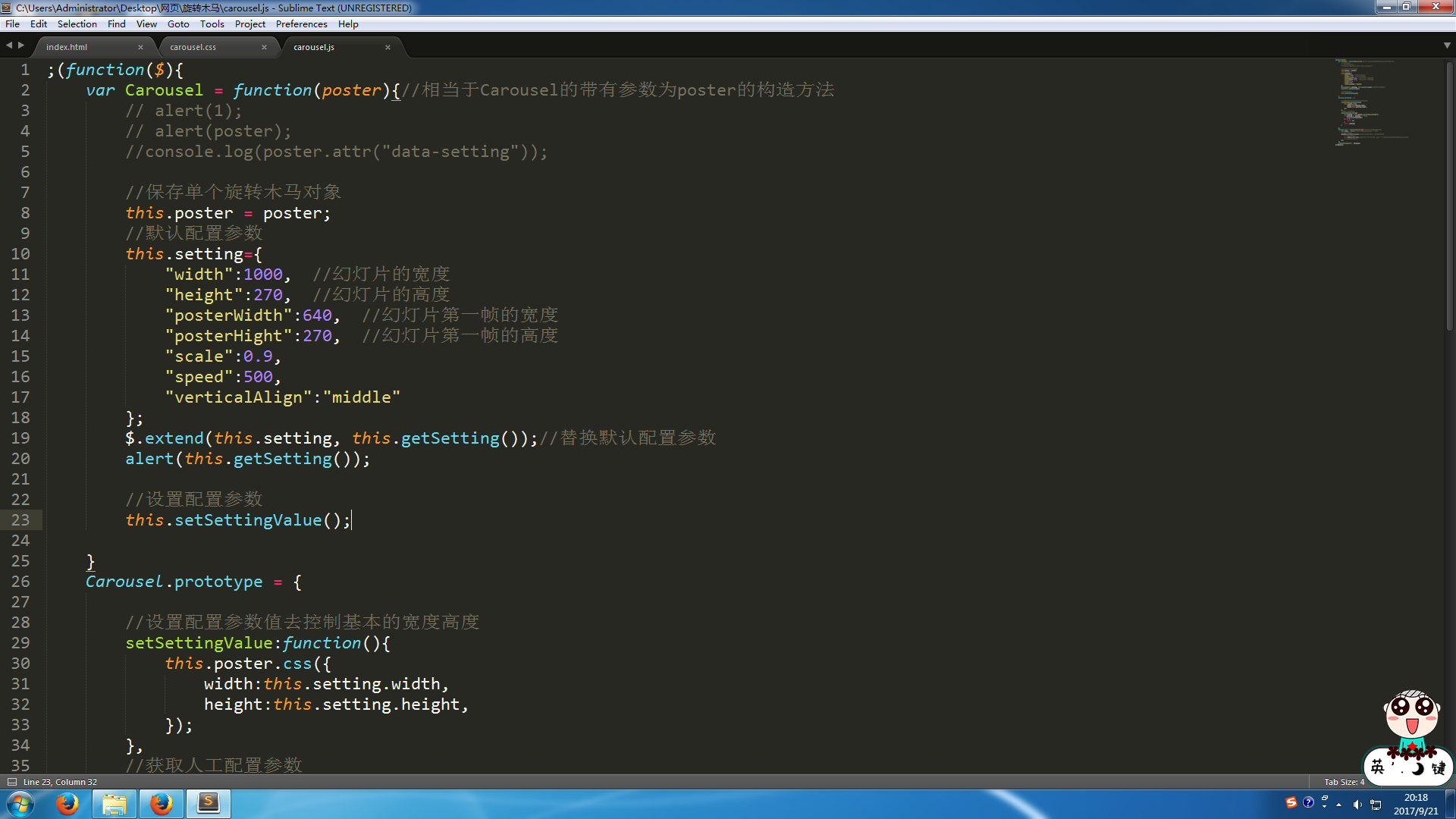1456x819 pixels.
Task: Click the volume speaker tray icon
Action: click(1357, 805)
